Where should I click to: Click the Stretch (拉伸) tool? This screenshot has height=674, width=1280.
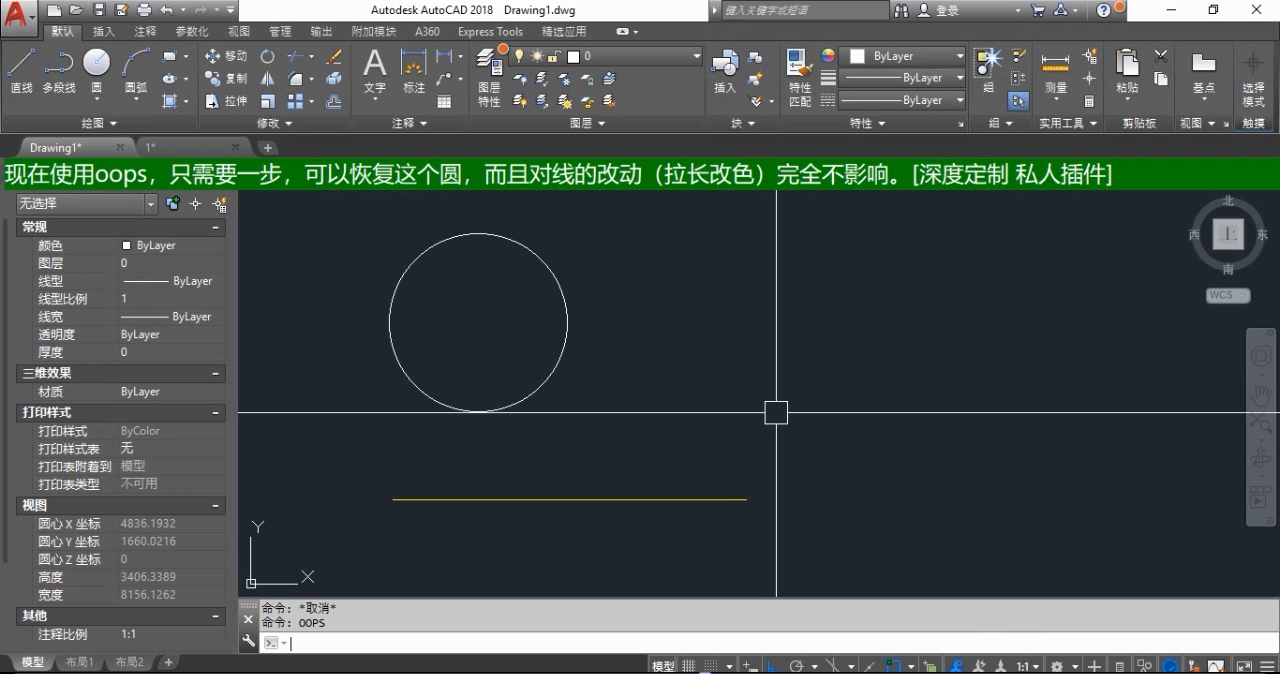click(x=226, y=101)
